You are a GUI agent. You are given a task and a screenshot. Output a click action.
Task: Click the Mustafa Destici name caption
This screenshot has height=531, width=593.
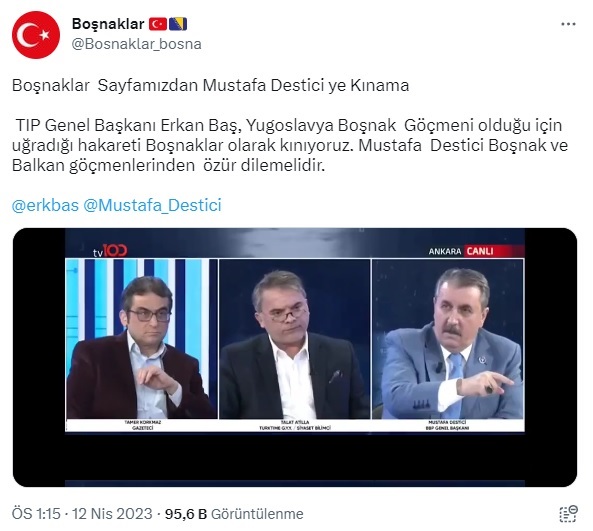pos(448,422)
